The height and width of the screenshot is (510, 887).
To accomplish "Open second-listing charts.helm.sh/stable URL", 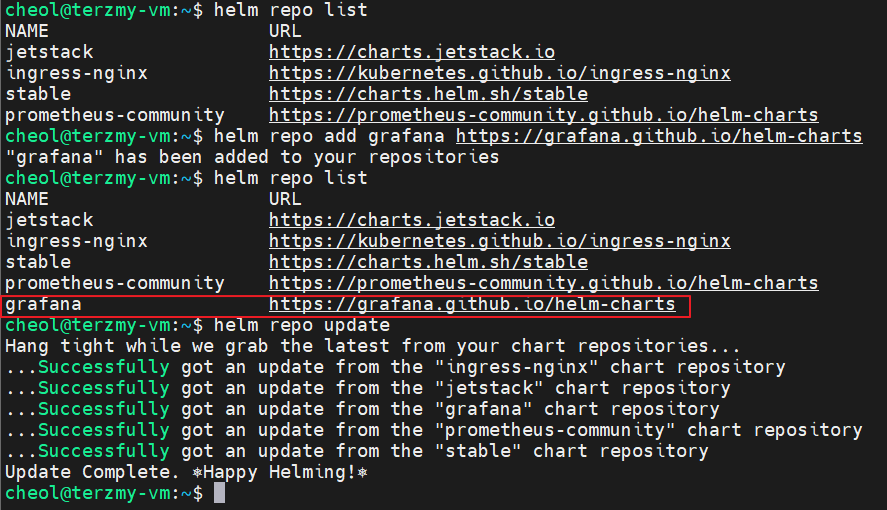I will (428, 262).
